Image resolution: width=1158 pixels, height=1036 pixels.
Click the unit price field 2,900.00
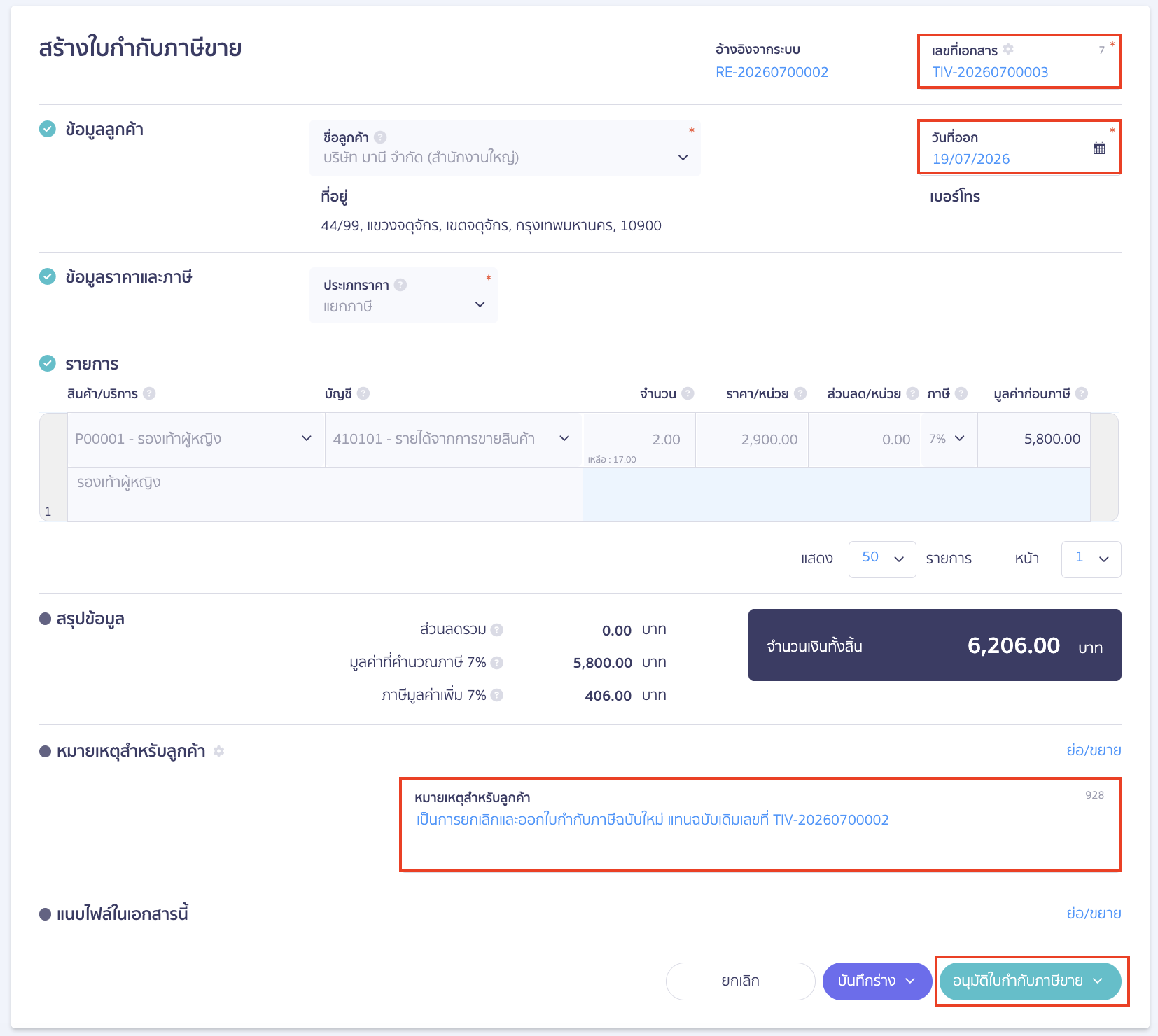[x=752, y=439]
